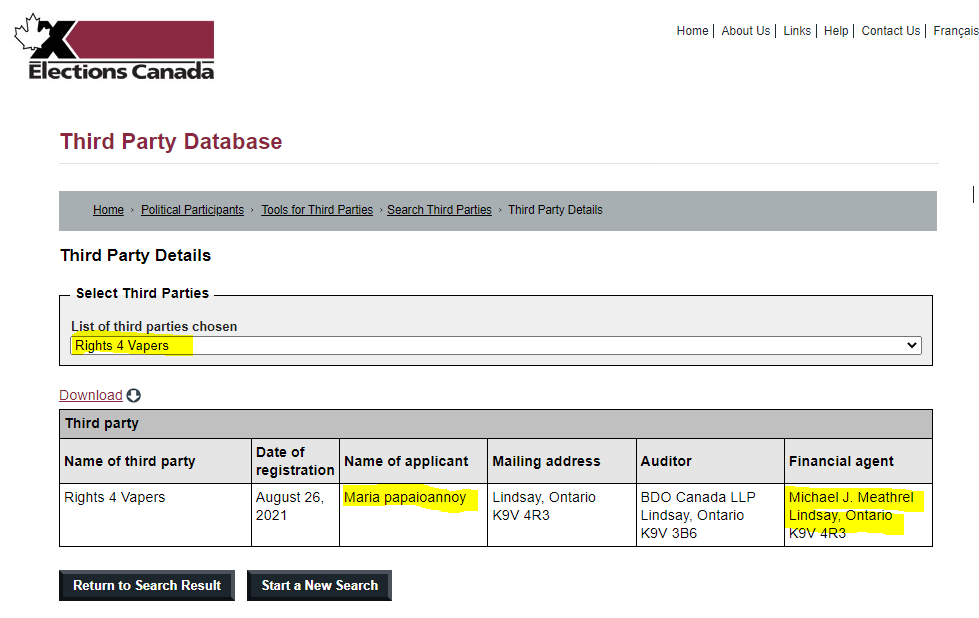Click the 'Select Third Parties' legend
The height and width of the screenshot is (618, 979).
(142, 293)
